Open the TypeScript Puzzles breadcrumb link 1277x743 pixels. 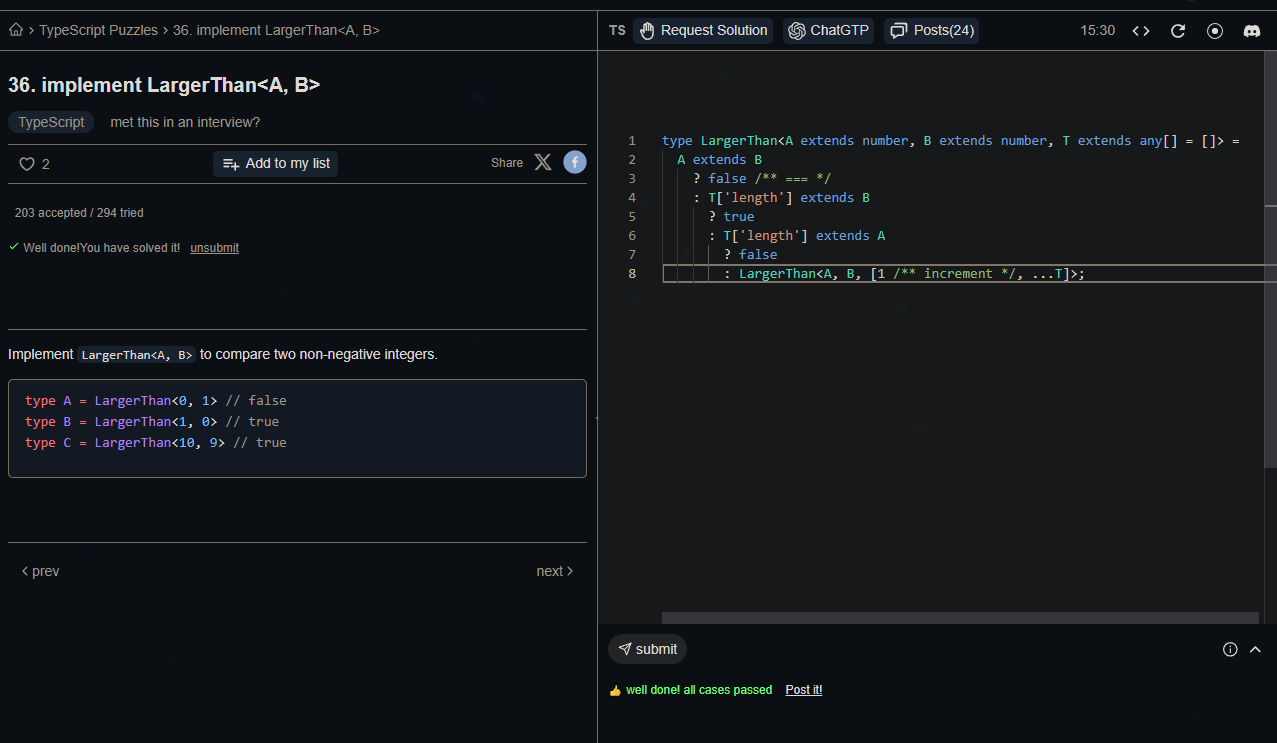pos(98,30)
